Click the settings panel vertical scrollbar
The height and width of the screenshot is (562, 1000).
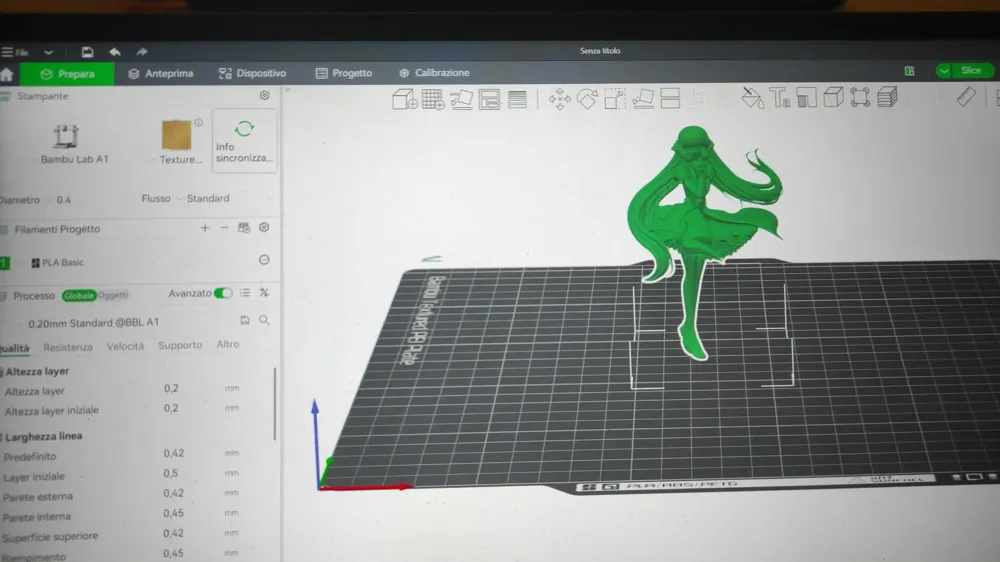tap(275, 404)
